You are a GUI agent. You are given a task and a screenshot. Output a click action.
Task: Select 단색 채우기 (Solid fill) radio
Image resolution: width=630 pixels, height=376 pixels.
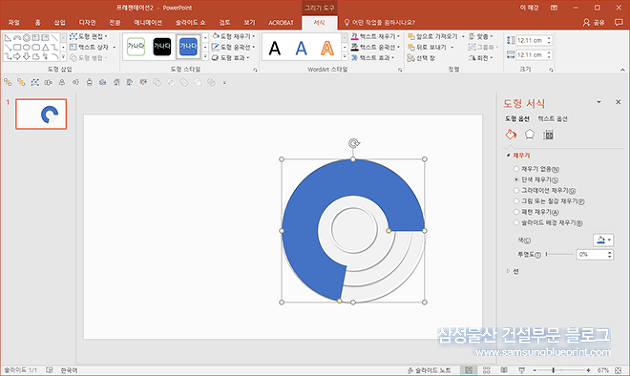pyautogui.click(x=516, y=180)
